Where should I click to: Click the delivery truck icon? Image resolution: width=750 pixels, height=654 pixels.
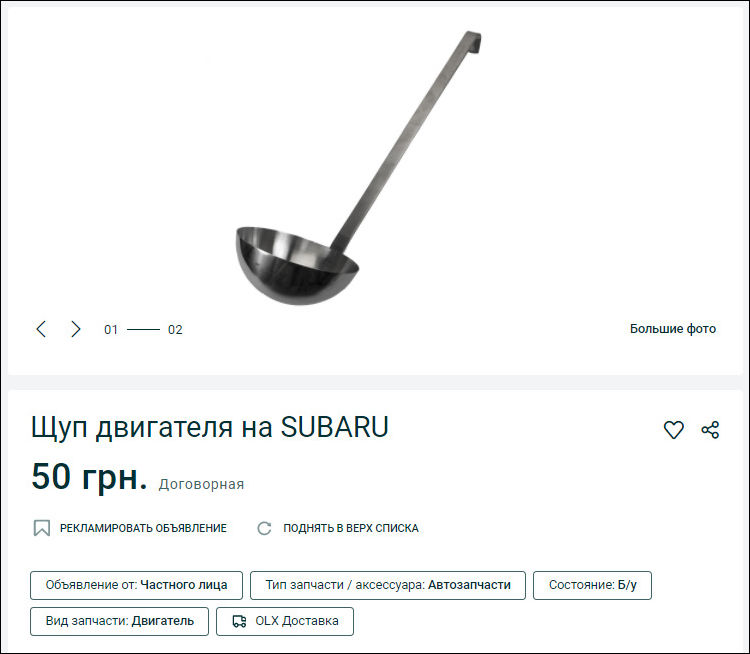[x=239, y=621]
